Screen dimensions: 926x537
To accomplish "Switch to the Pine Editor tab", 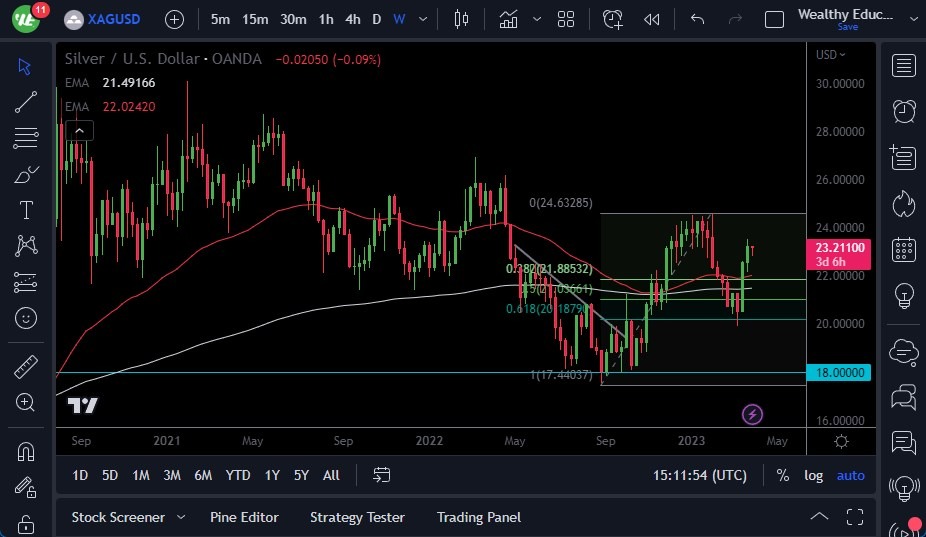I will click(244, 517).
